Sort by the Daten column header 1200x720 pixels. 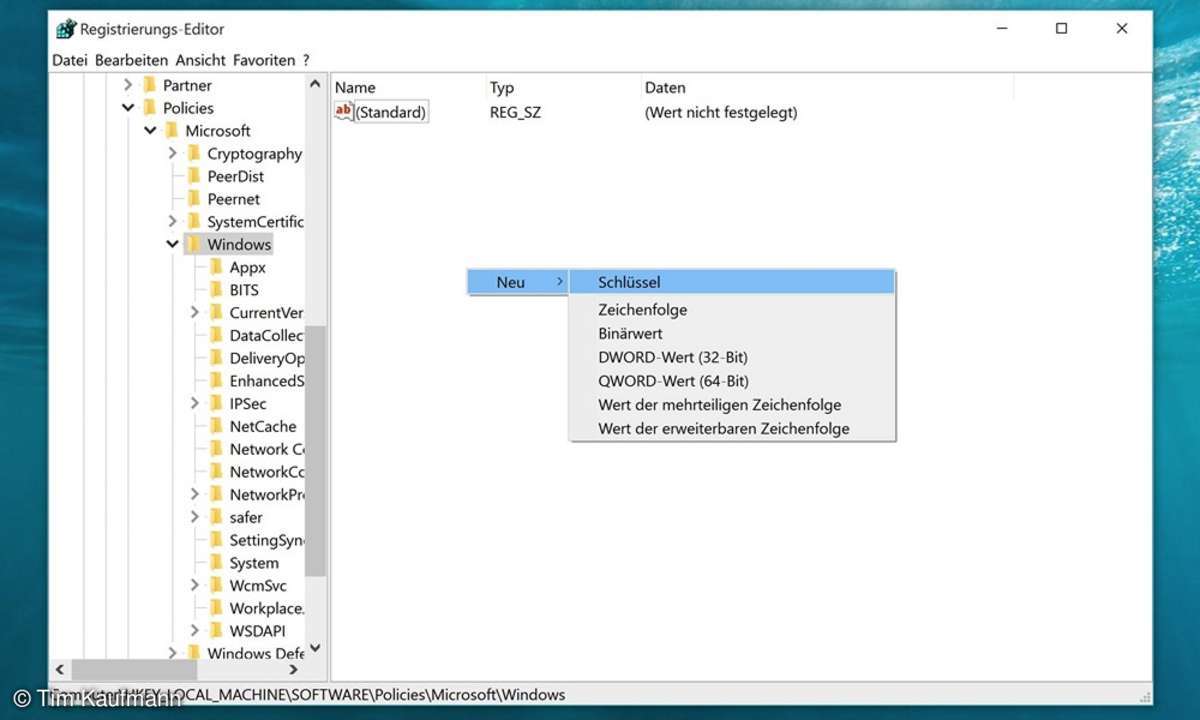tap(827, 87)
